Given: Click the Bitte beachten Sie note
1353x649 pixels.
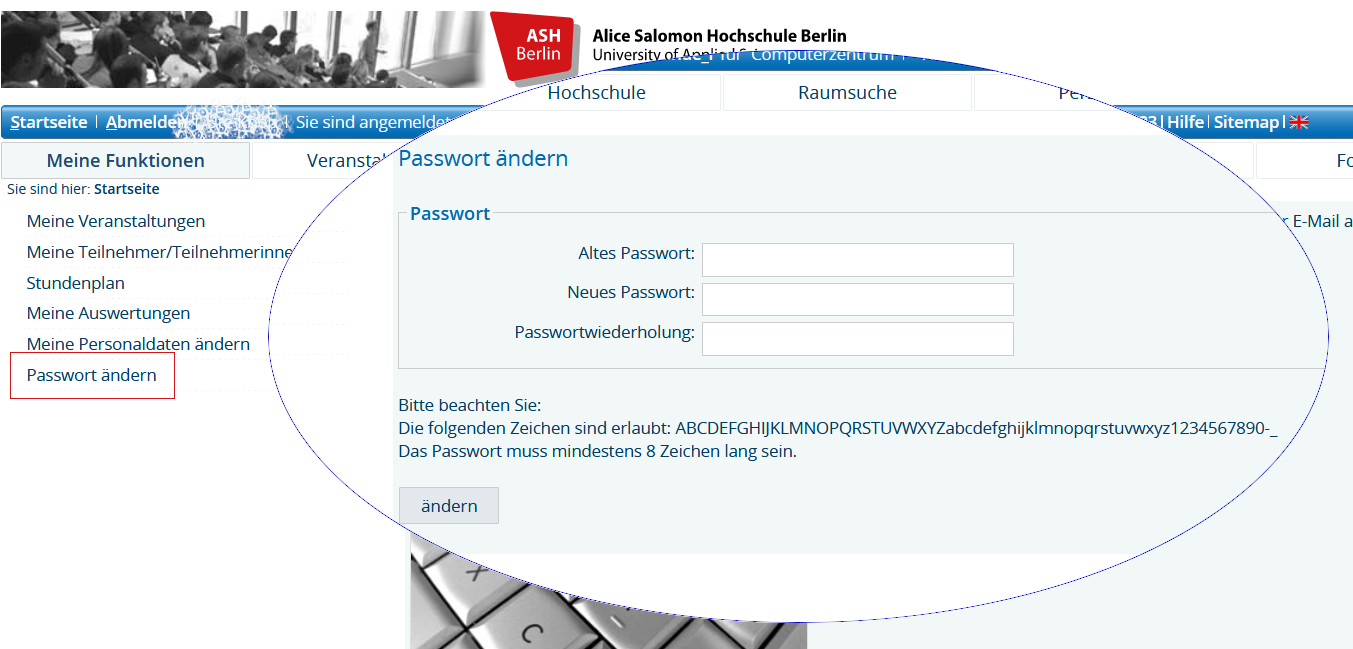Looking at the screenshot, I should tap(469, 405).
